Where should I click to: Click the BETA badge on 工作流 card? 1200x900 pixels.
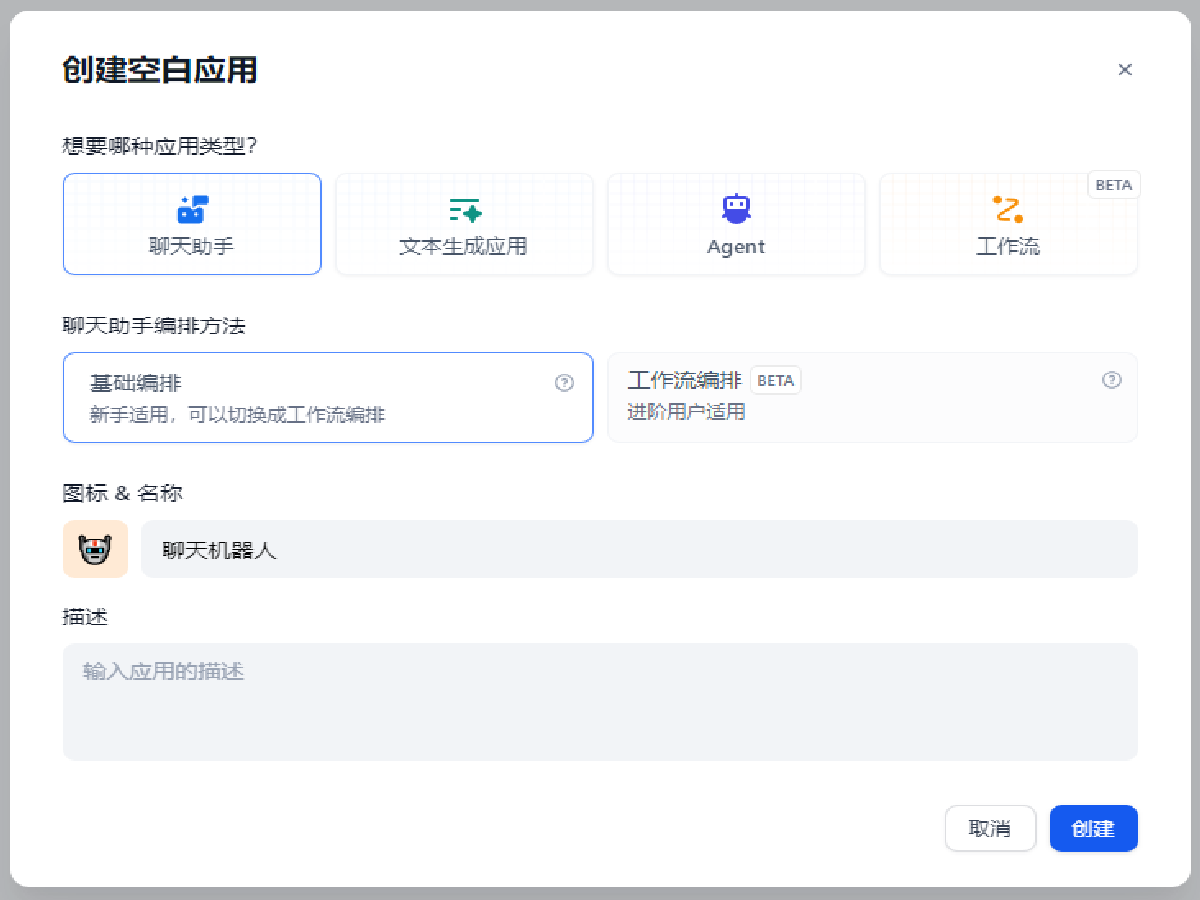coord(1113,185)
